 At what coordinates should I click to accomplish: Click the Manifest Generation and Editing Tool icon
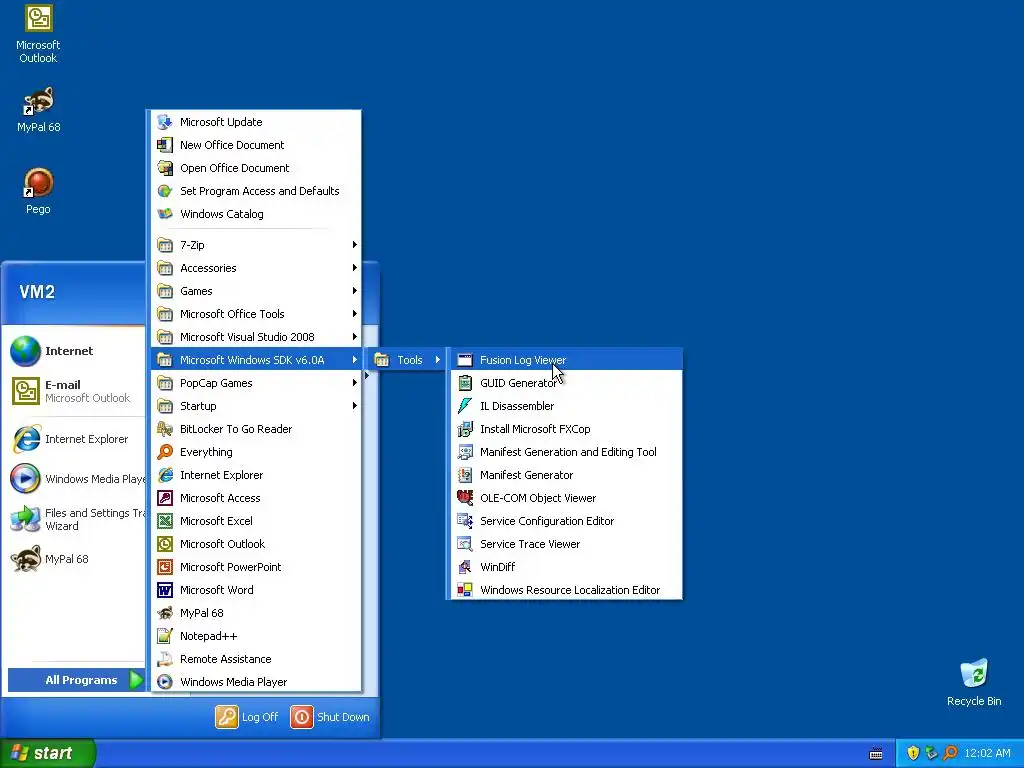click(x=464, y=452)
